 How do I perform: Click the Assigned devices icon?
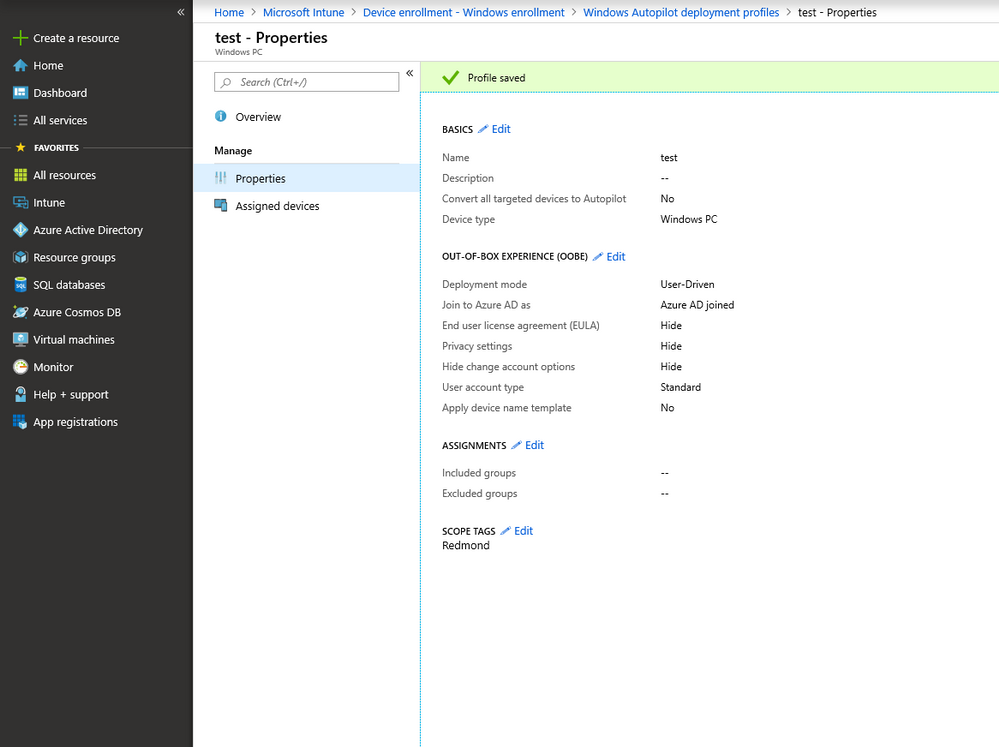(x=220, y=205)
